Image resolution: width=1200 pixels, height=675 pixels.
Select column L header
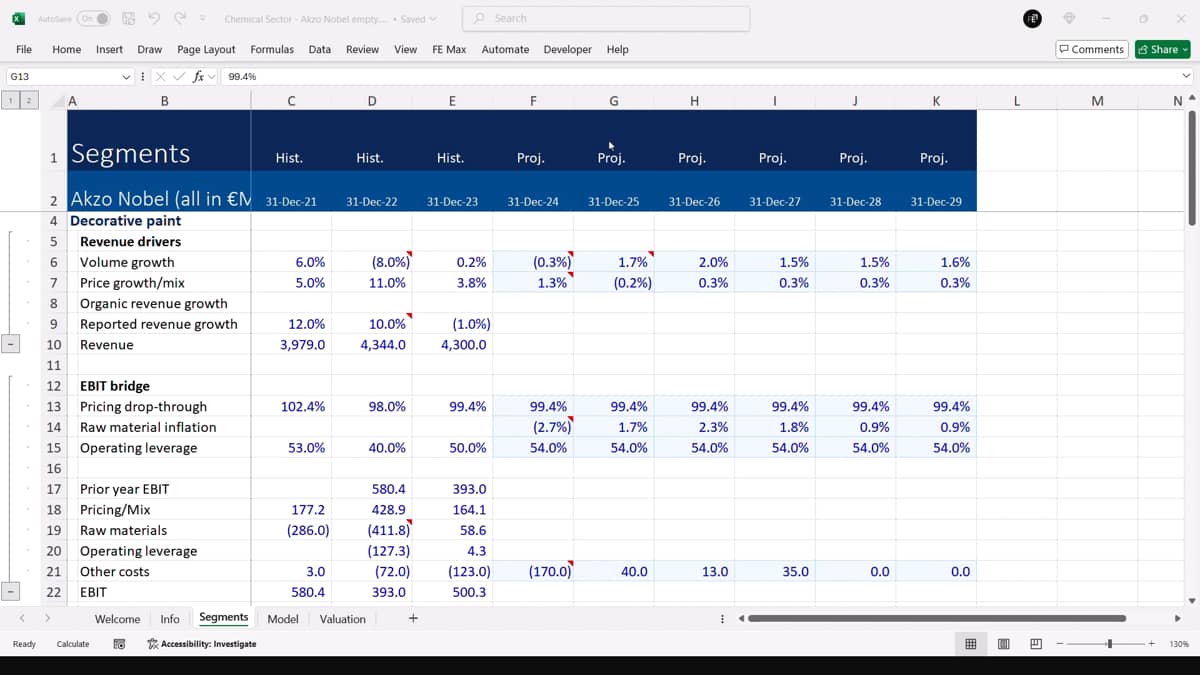1016,100
